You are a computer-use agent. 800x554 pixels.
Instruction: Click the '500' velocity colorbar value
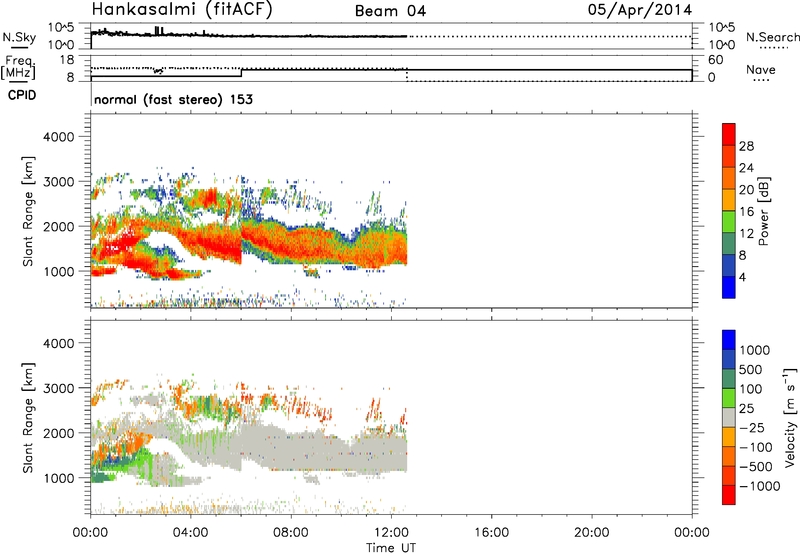[x=752, y=369]
